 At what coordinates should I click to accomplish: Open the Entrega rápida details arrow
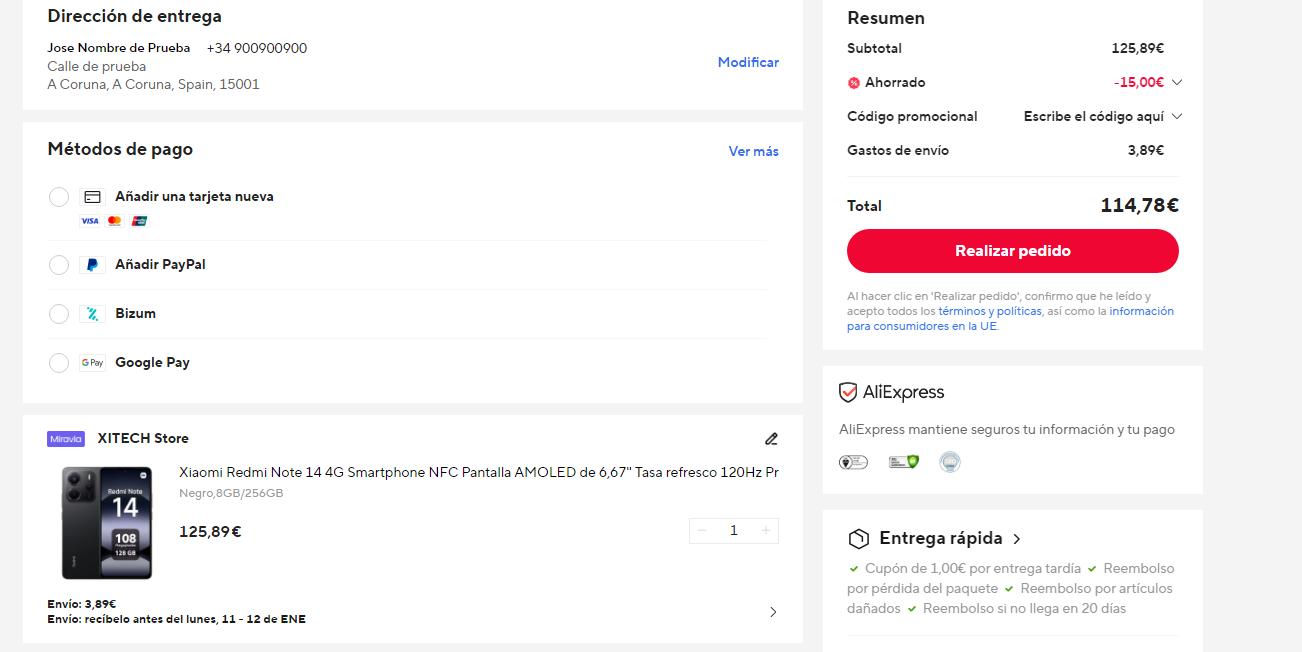pyautogui.click(x=1017, y=539)
